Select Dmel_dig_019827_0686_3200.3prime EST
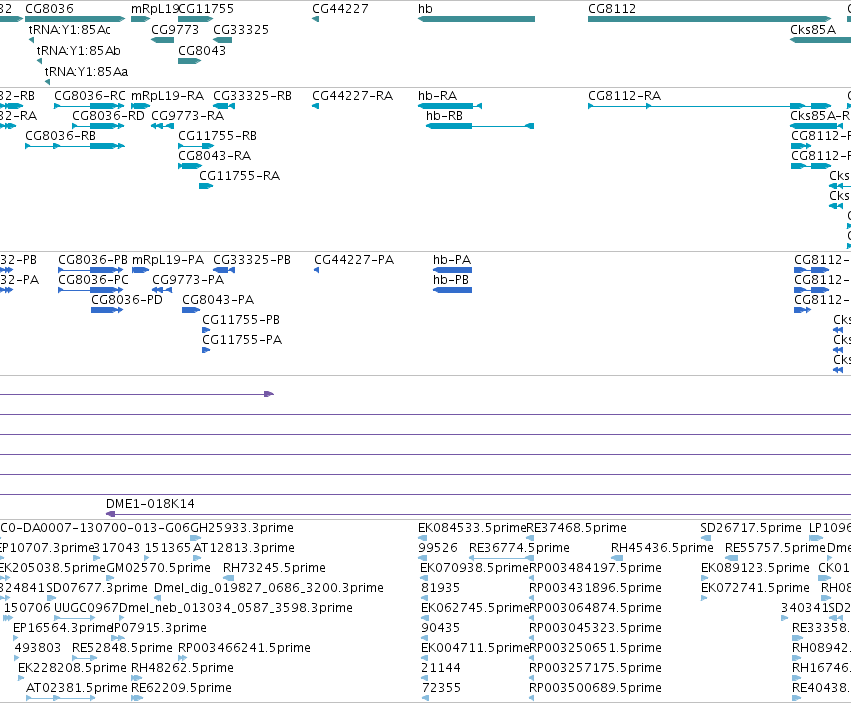Viewport: 851px width, 703px height. pyautogui.click(x=157, y=598)
